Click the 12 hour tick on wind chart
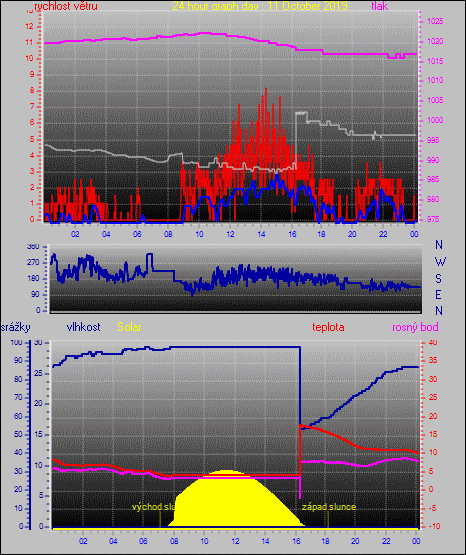Screen dimensions: 466x555 pyautogui.click(x=230, y=234)
